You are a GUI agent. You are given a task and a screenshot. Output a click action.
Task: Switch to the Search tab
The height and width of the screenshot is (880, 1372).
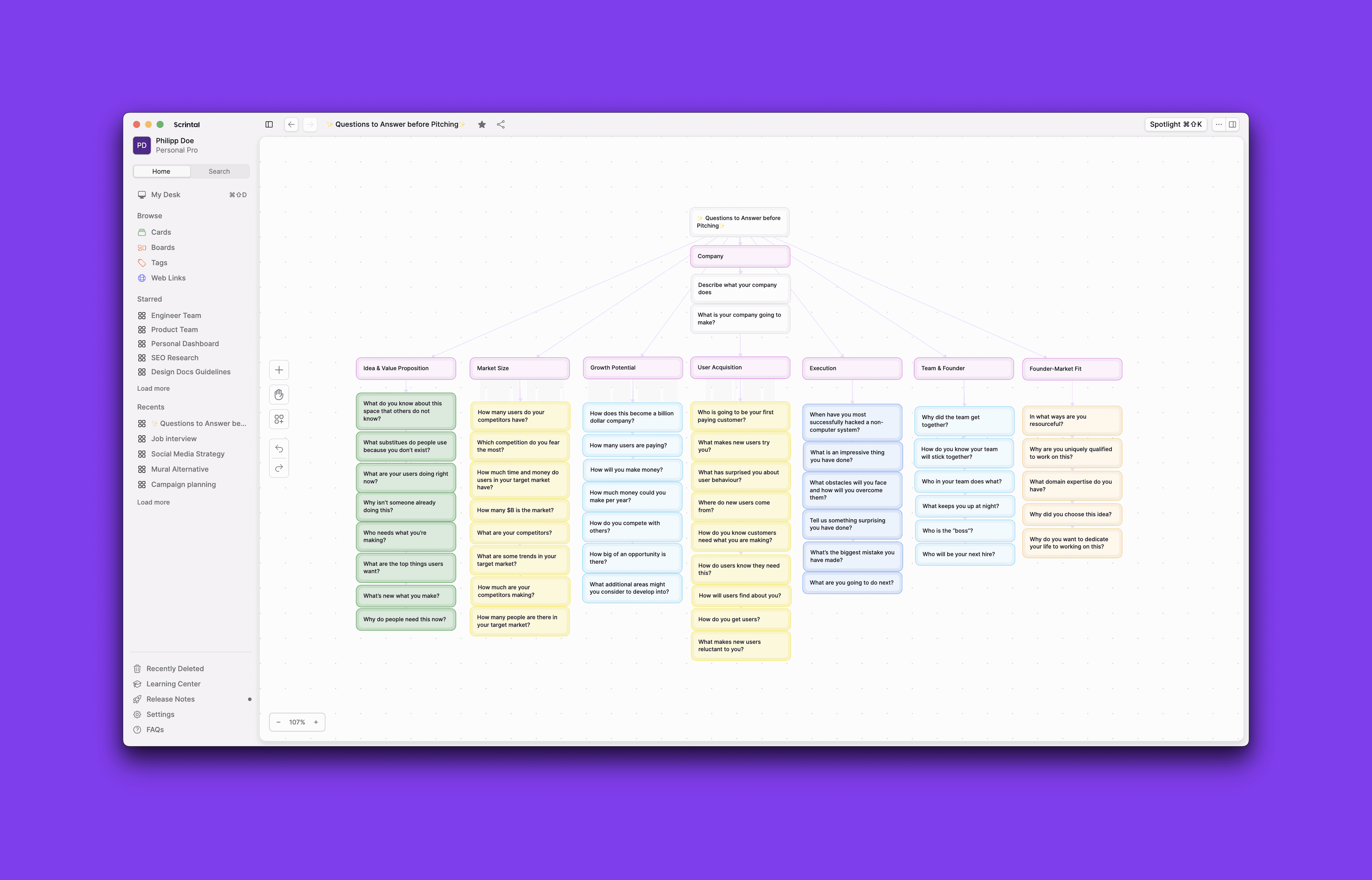(x=219, y=172)
